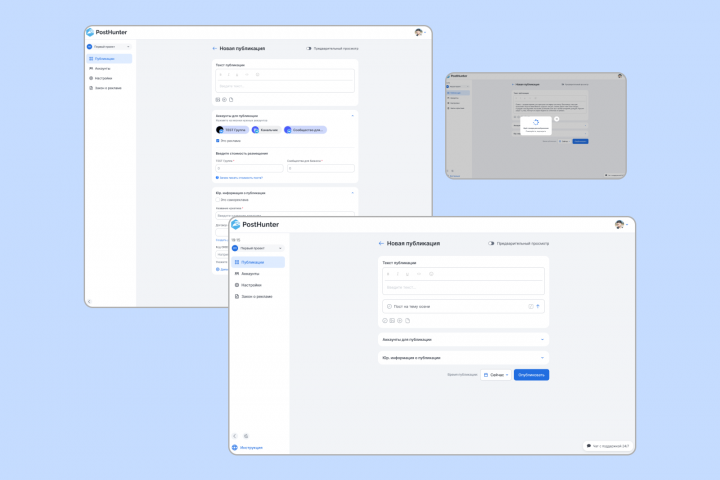Click the user avatar in the small right window
The width and height of the screenshot is (720, 480).
click(620, 76)
